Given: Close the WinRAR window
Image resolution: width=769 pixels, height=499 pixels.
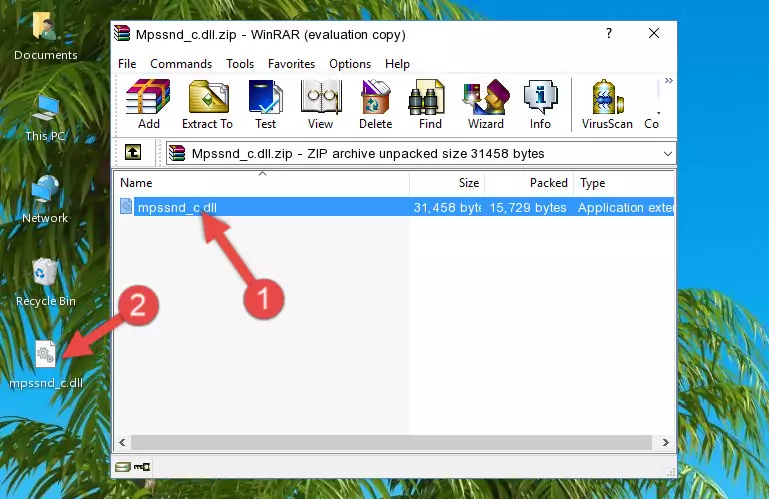Looking at the screenshot, I should (654, 33).
